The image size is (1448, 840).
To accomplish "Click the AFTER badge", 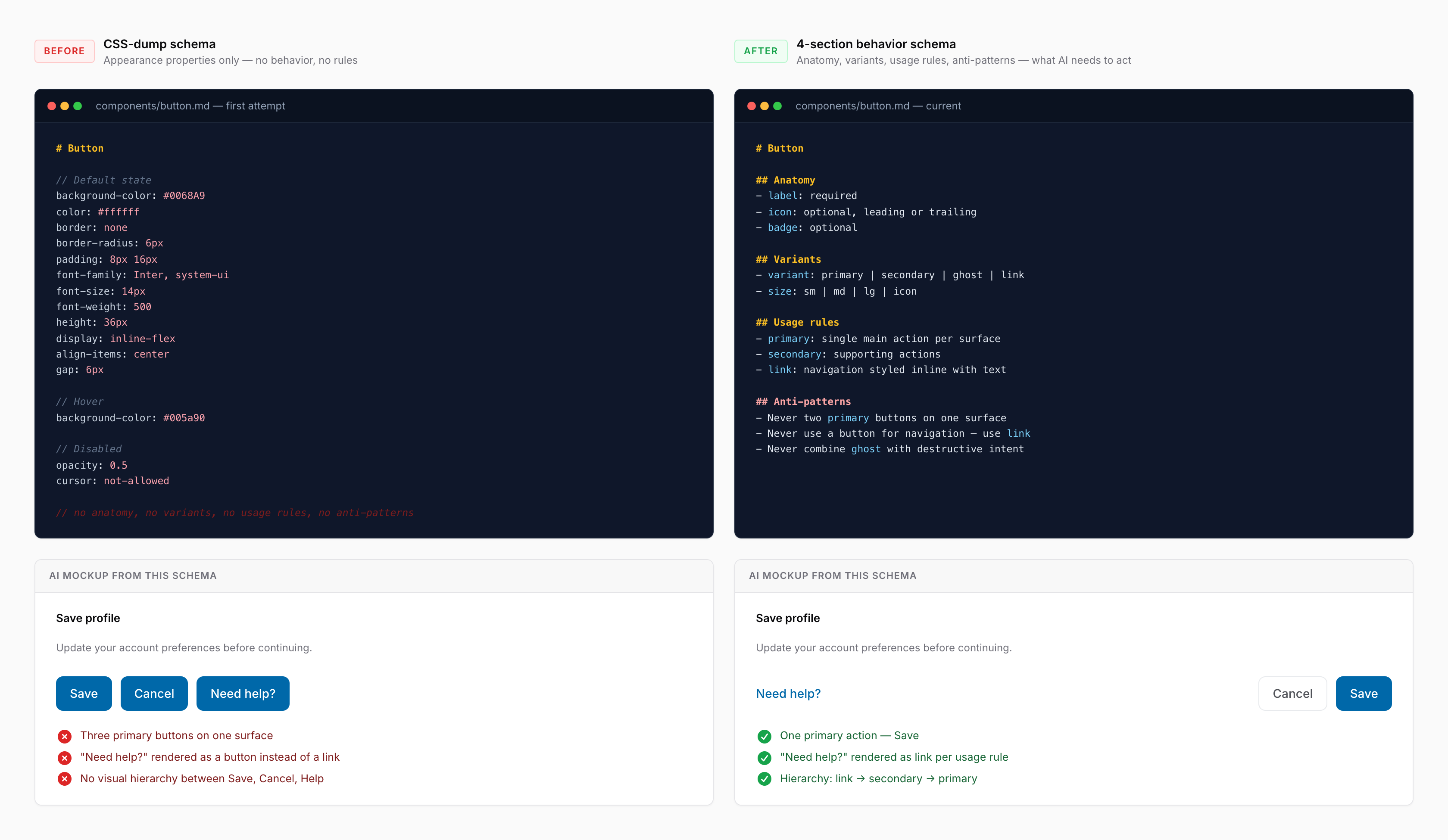I will pyautogui.click(x=761, y=51).
